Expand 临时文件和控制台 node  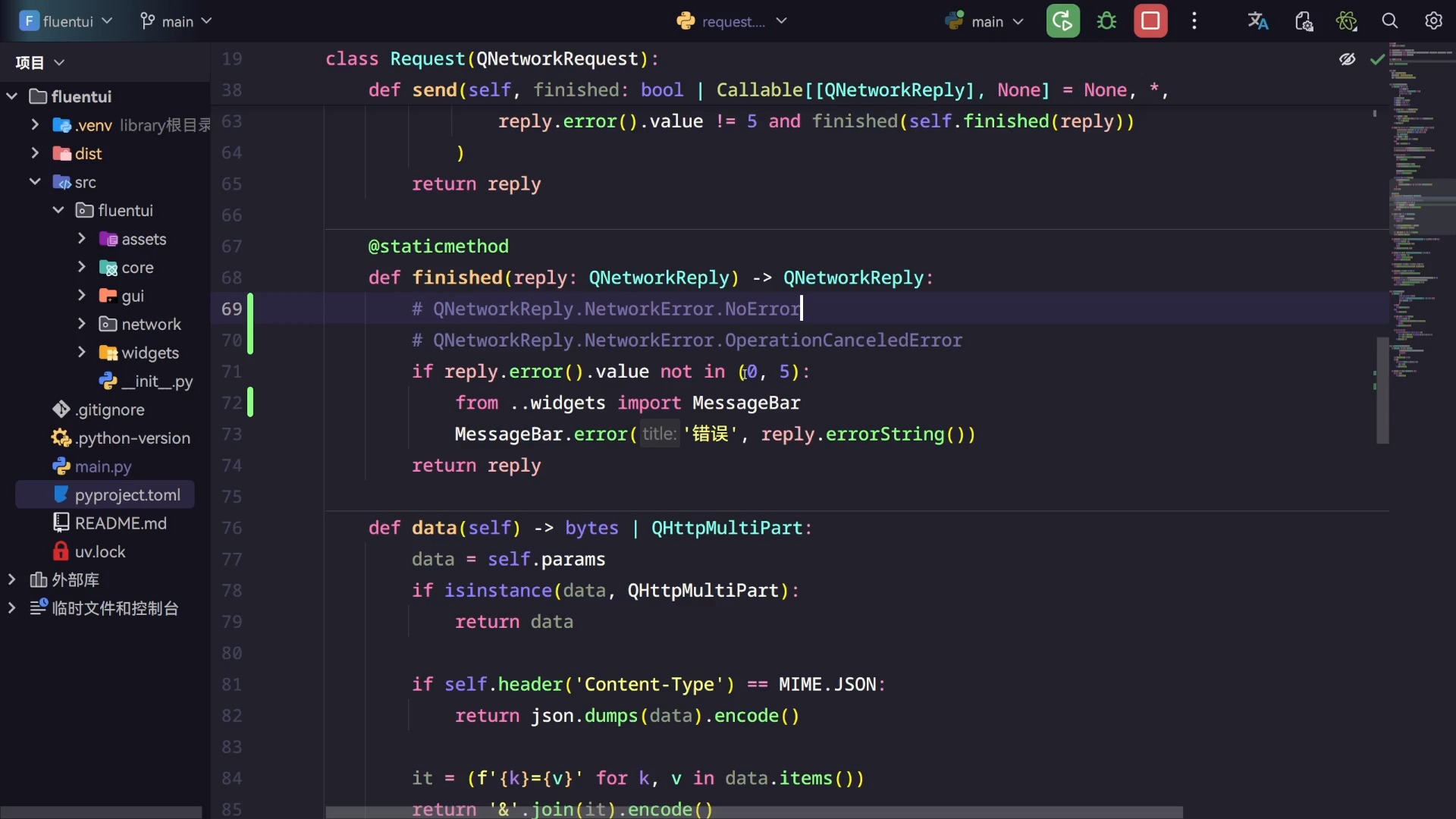[x=11, y=608]
